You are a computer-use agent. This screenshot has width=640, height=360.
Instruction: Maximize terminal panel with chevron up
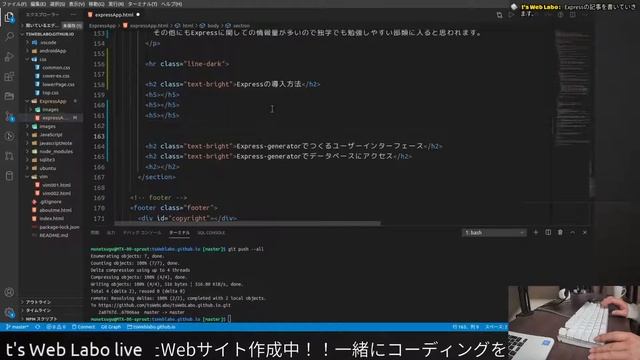[x=573, y=232]
